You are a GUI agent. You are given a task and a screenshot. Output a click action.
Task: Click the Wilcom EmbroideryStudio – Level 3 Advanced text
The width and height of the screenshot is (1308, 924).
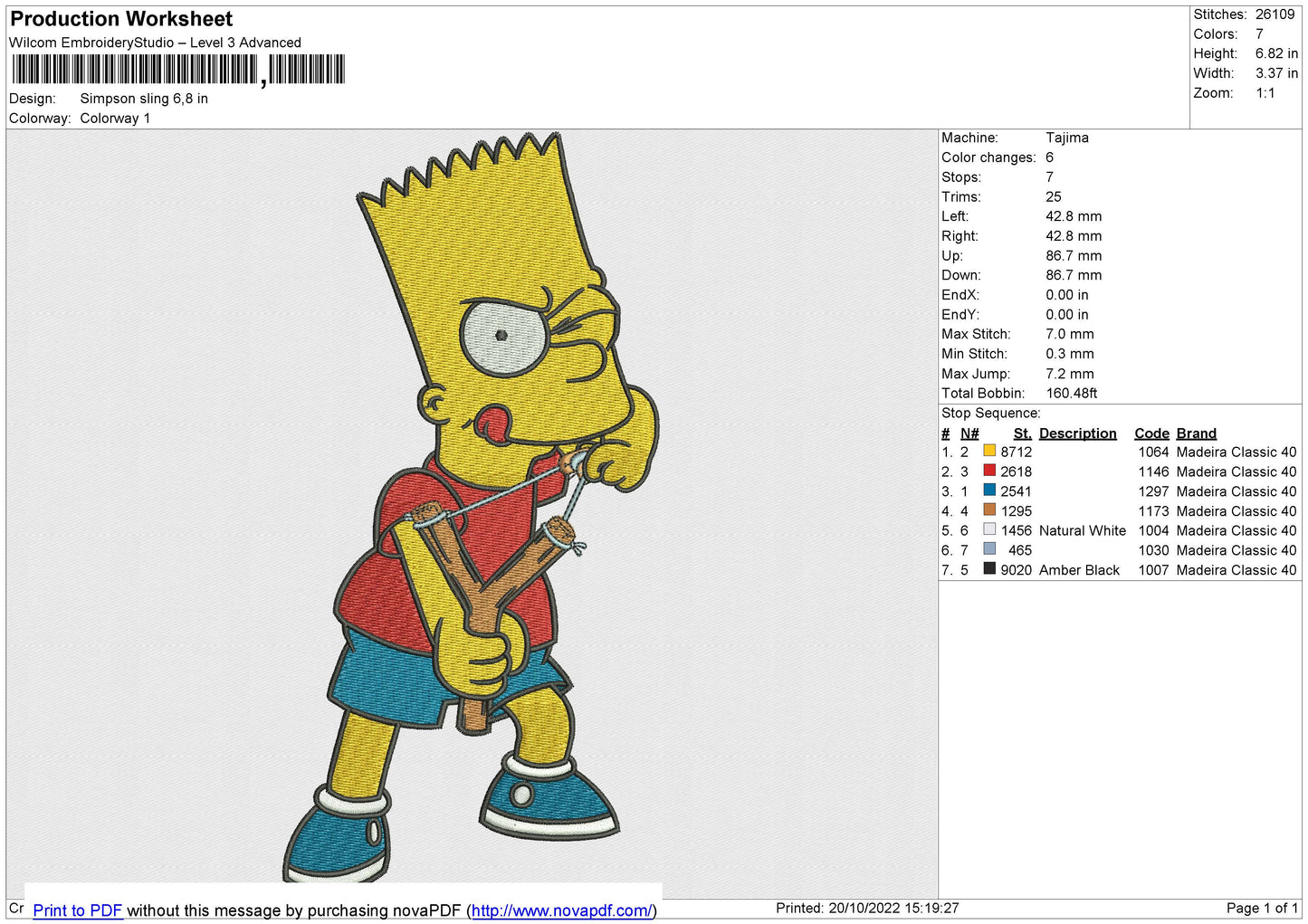tap(155, 43)
